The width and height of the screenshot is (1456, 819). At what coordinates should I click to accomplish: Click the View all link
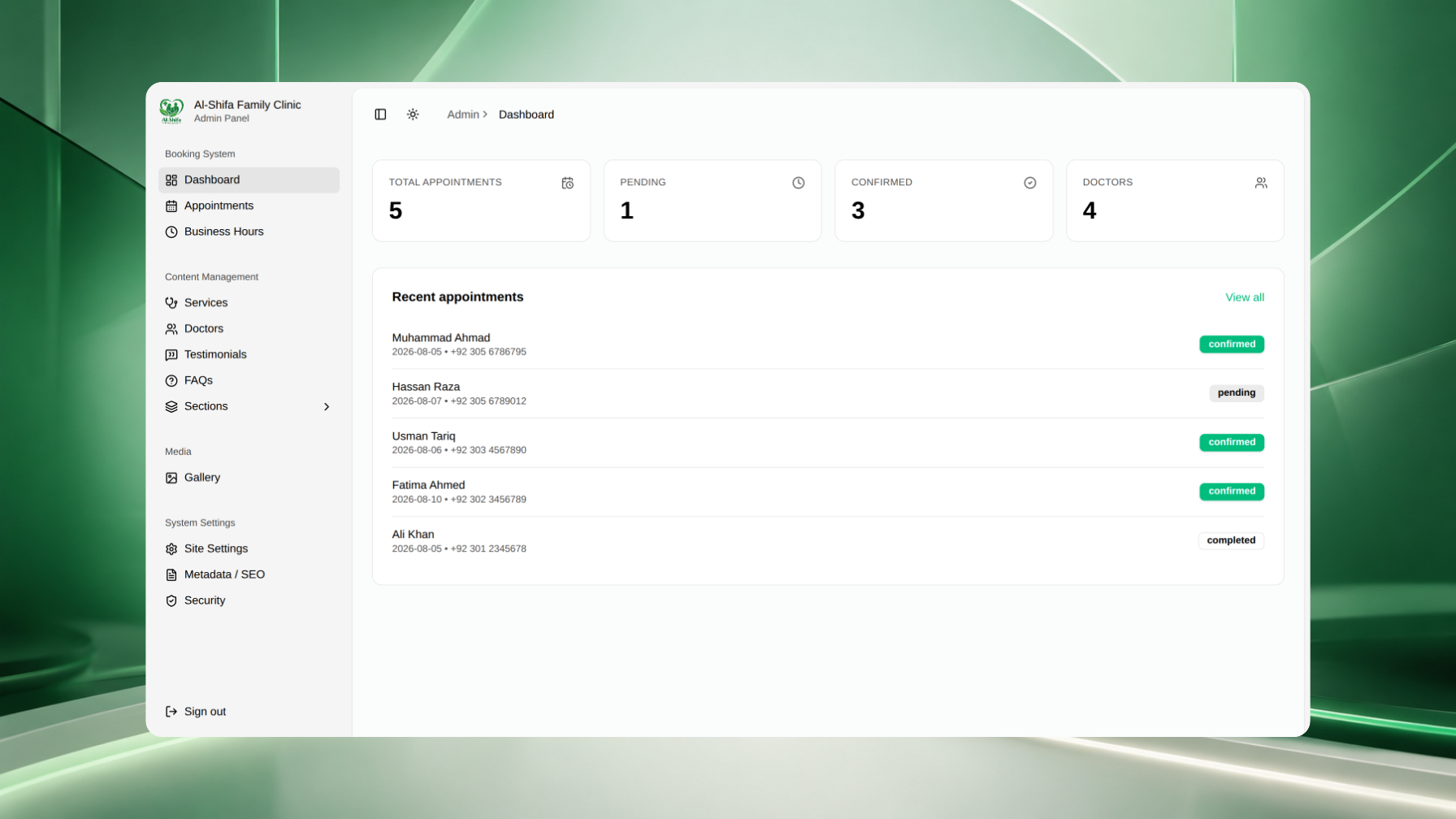point(1245,297)
